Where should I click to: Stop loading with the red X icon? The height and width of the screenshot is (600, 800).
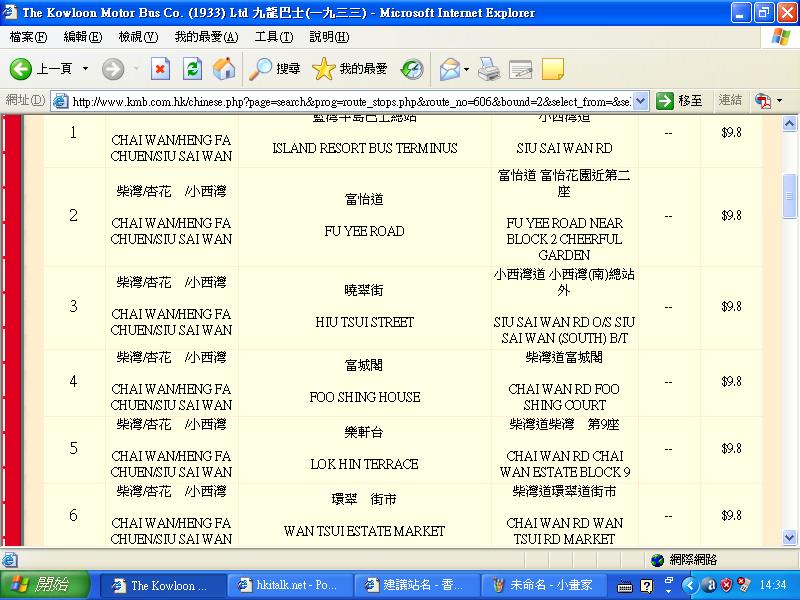coord(160,69)
